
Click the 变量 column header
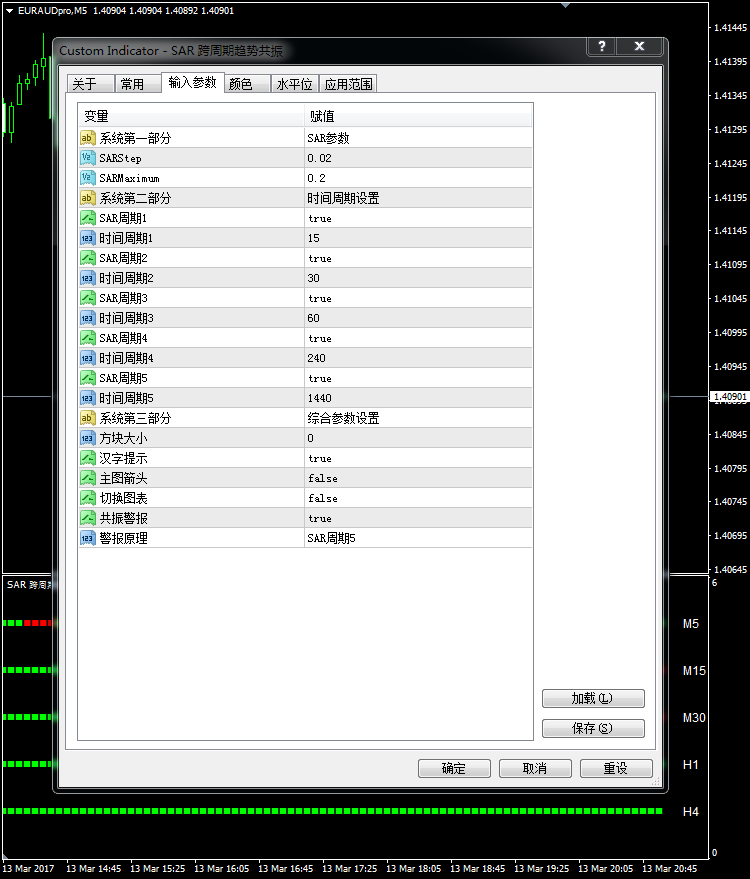pos(191,116)
